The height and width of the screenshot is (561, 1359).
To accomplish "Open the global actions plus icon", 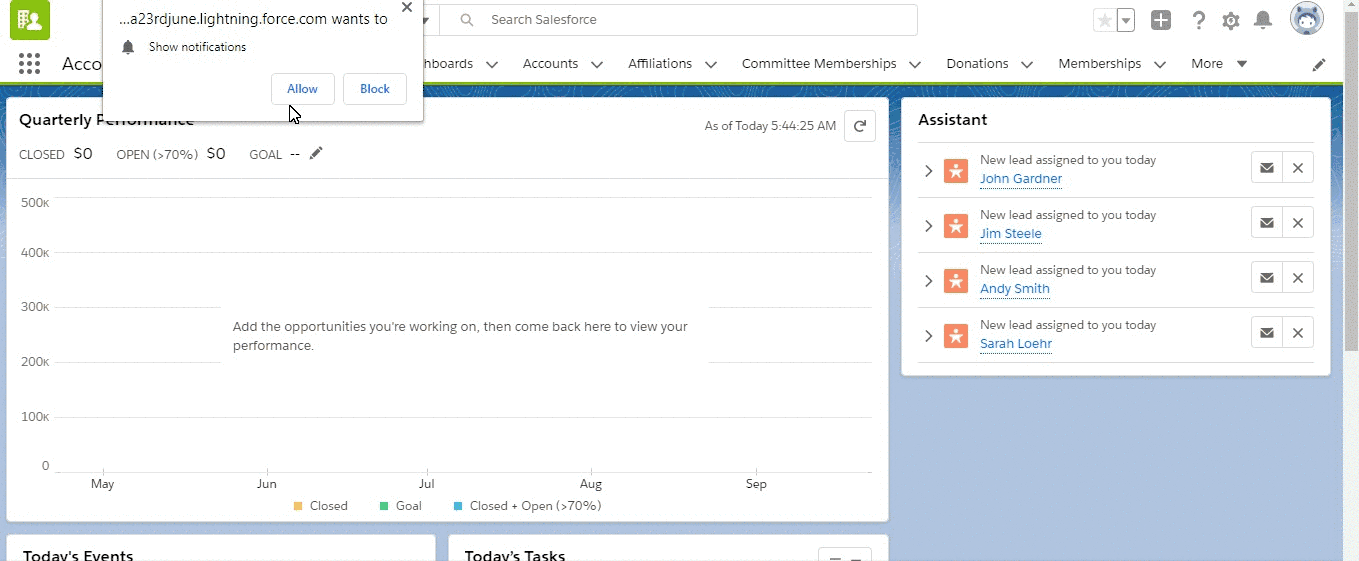I will pos(1160,20).
